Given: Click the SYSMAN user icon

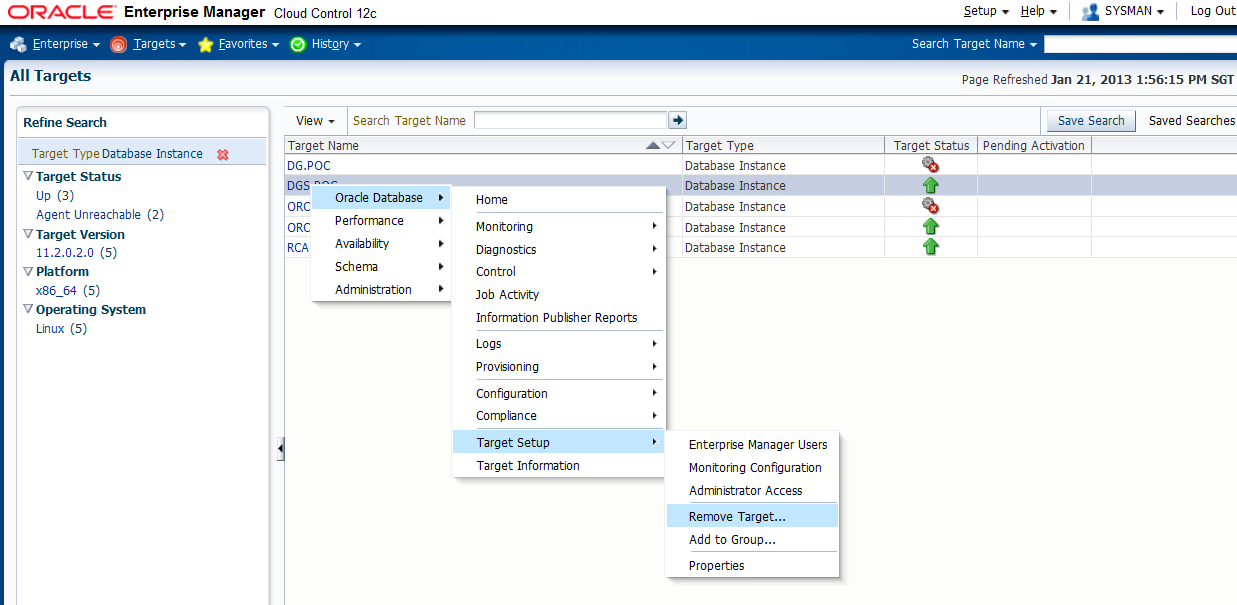Looking at the screenshot, I should pos(1091,11).
